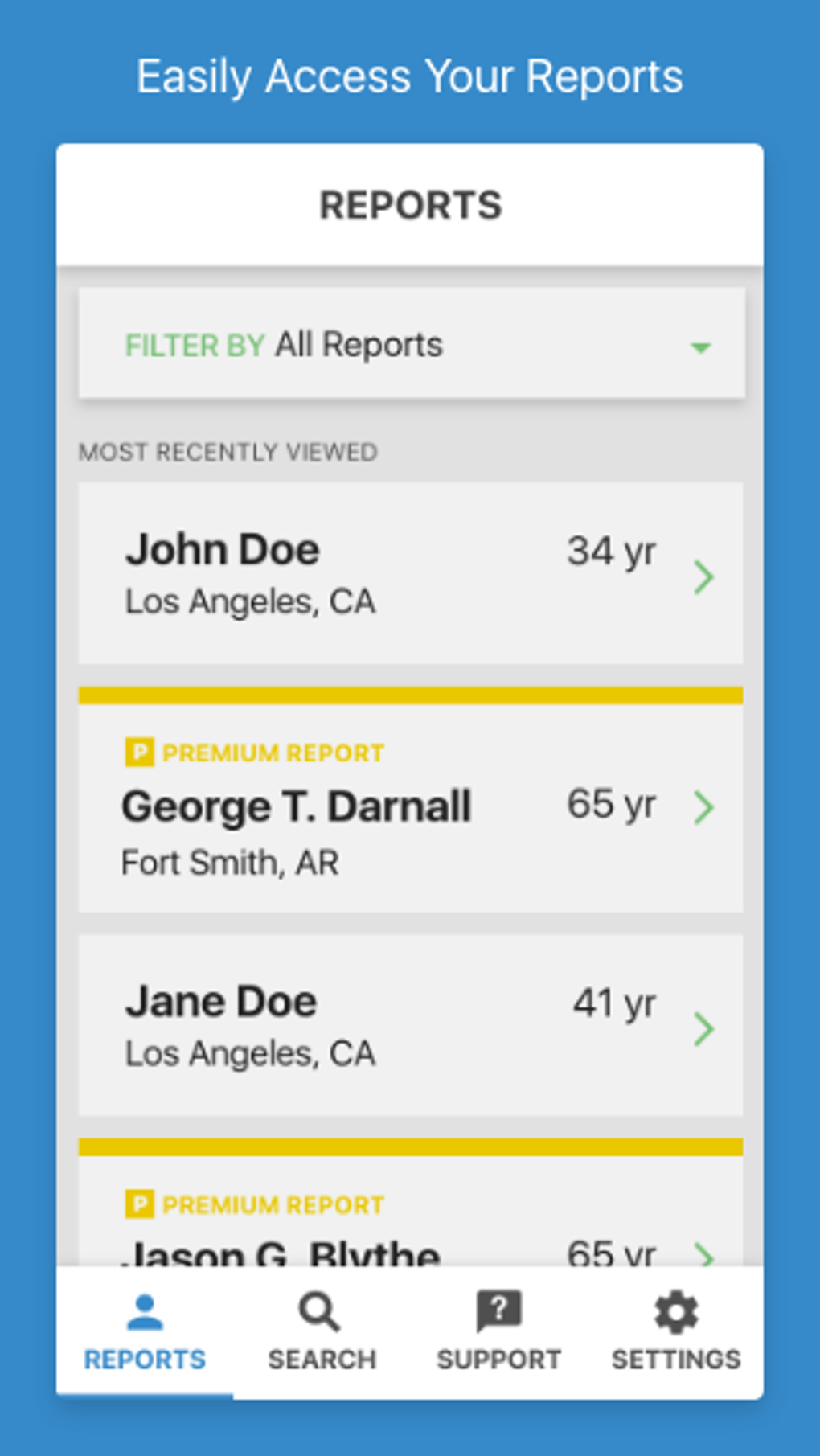
Task: Tap the Support question-mark icon
Action: (498, 1310)
